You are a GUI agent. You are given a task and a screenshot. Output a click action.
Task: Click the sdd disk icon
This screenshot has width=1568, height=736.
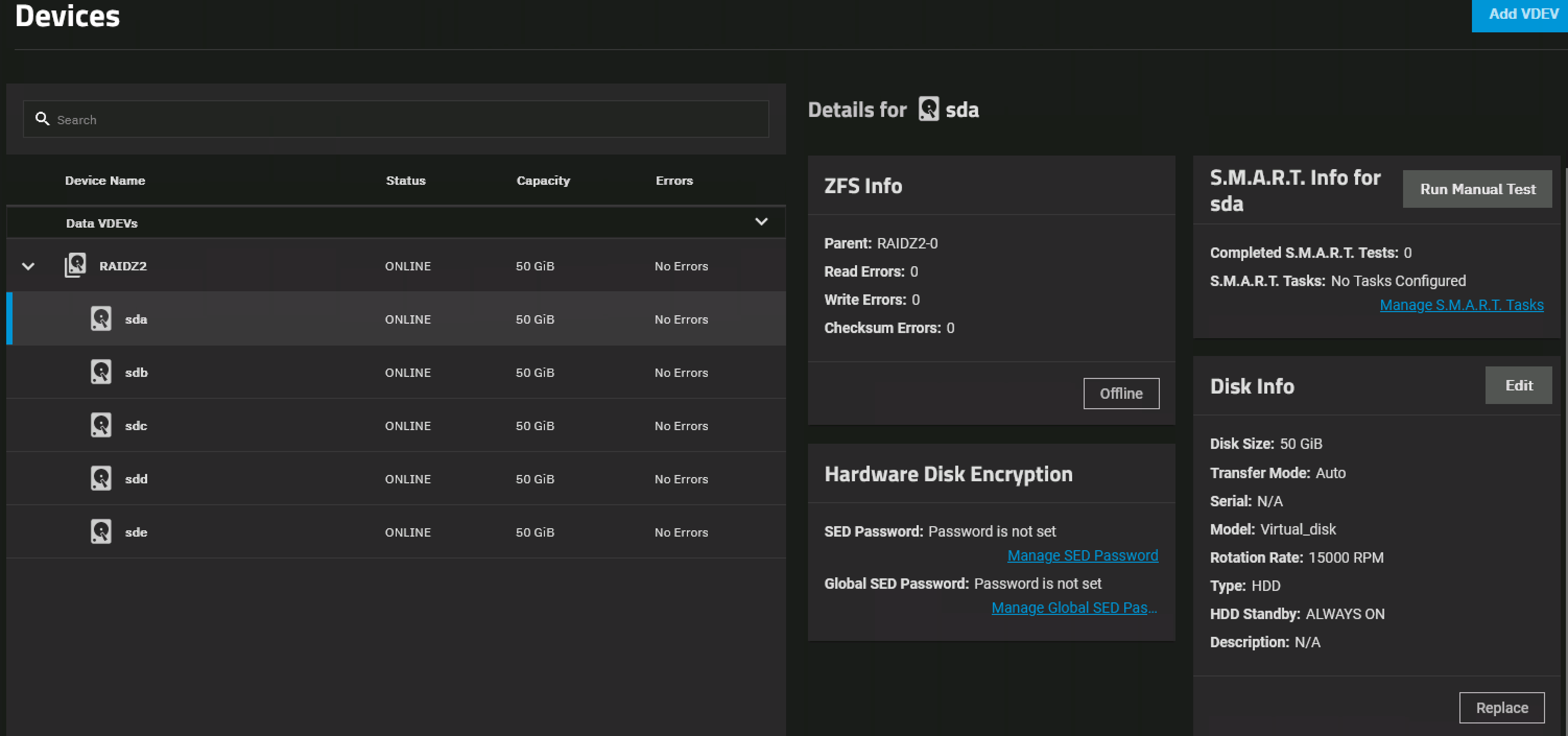(101, 479)
